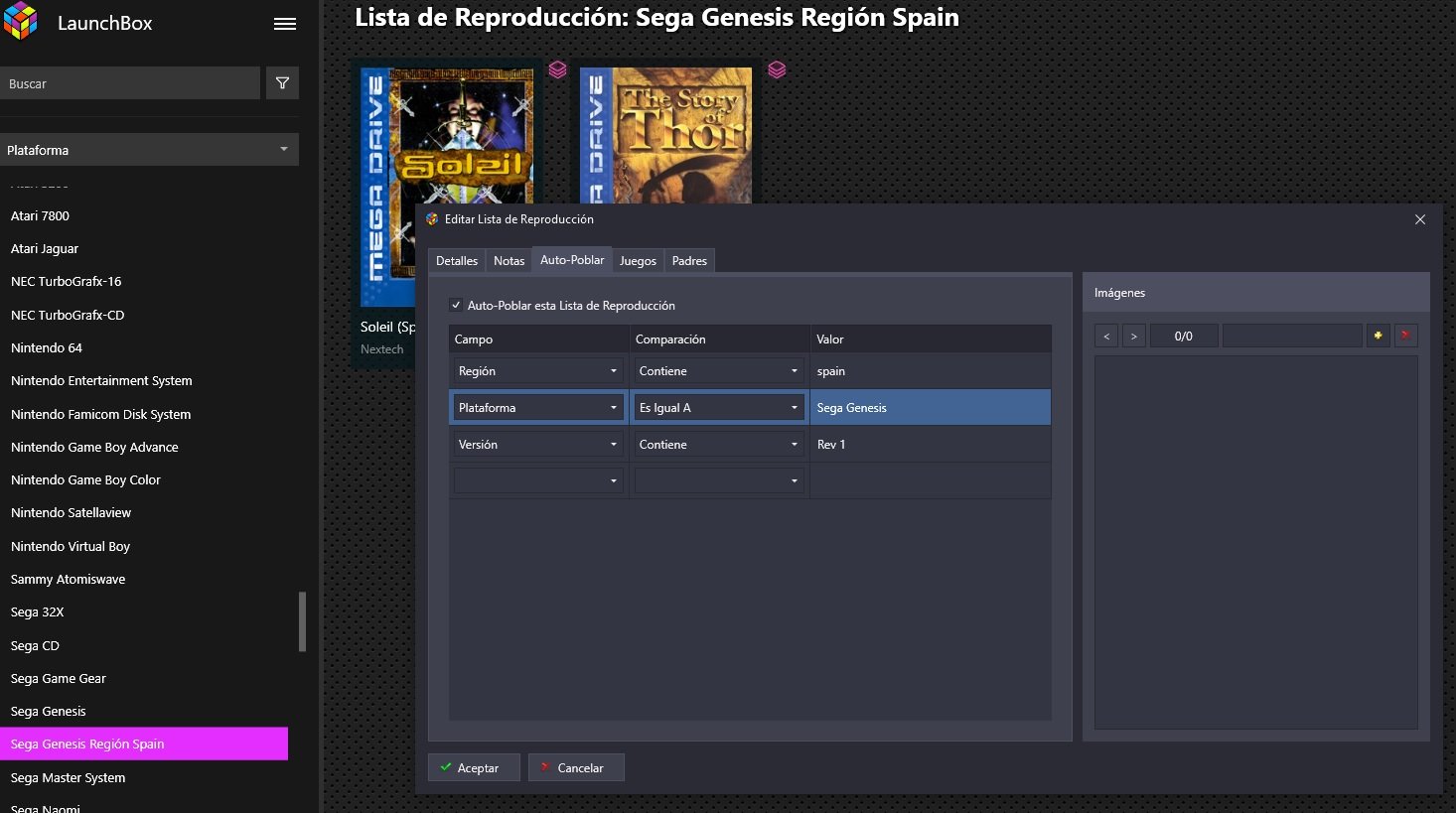The width and height of the screenshot is (1456, 813).
Task: Open the Plataforma sidebar view dropdown
Action: [x=149, y=150]
